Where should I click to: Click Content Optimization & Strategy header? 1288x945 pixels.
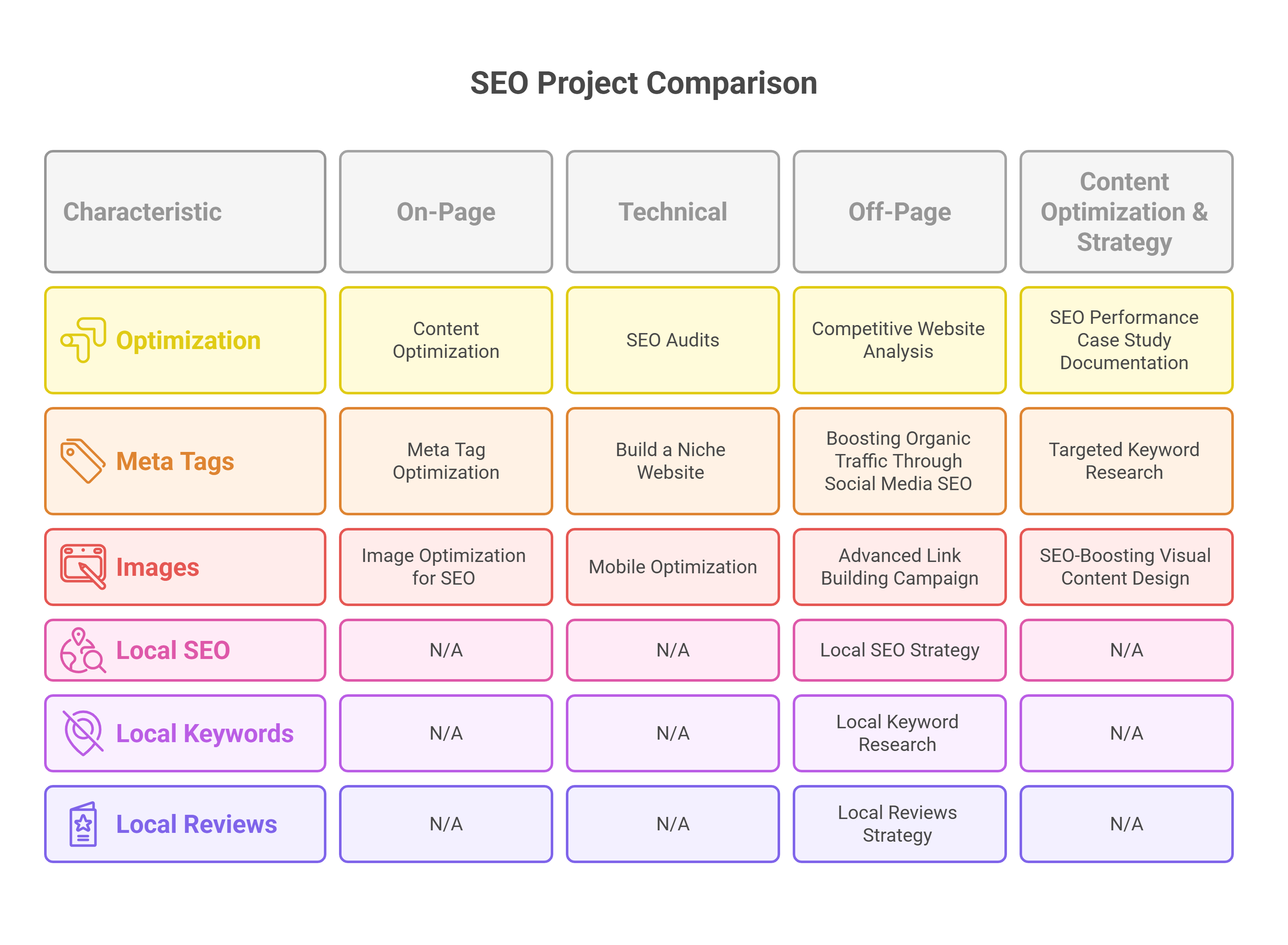[1125, 212]
